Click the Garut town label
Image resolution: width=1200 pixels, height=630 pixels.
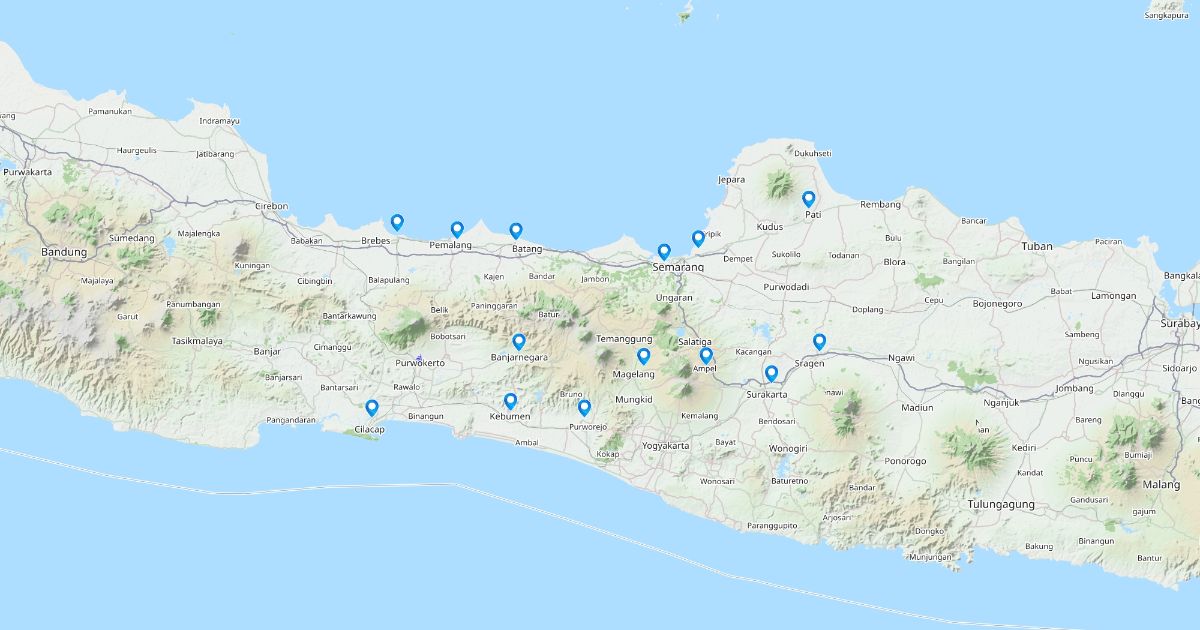(127, 316)
